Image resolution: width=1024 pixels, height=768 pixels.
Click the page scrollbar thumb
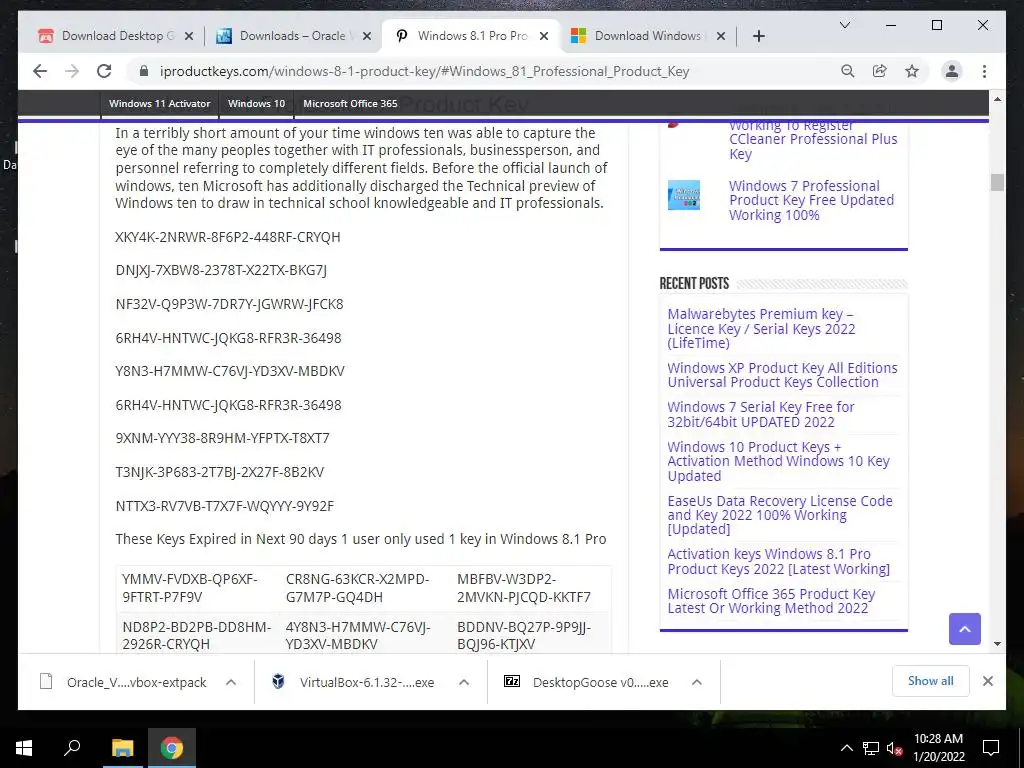coord(997,182)
